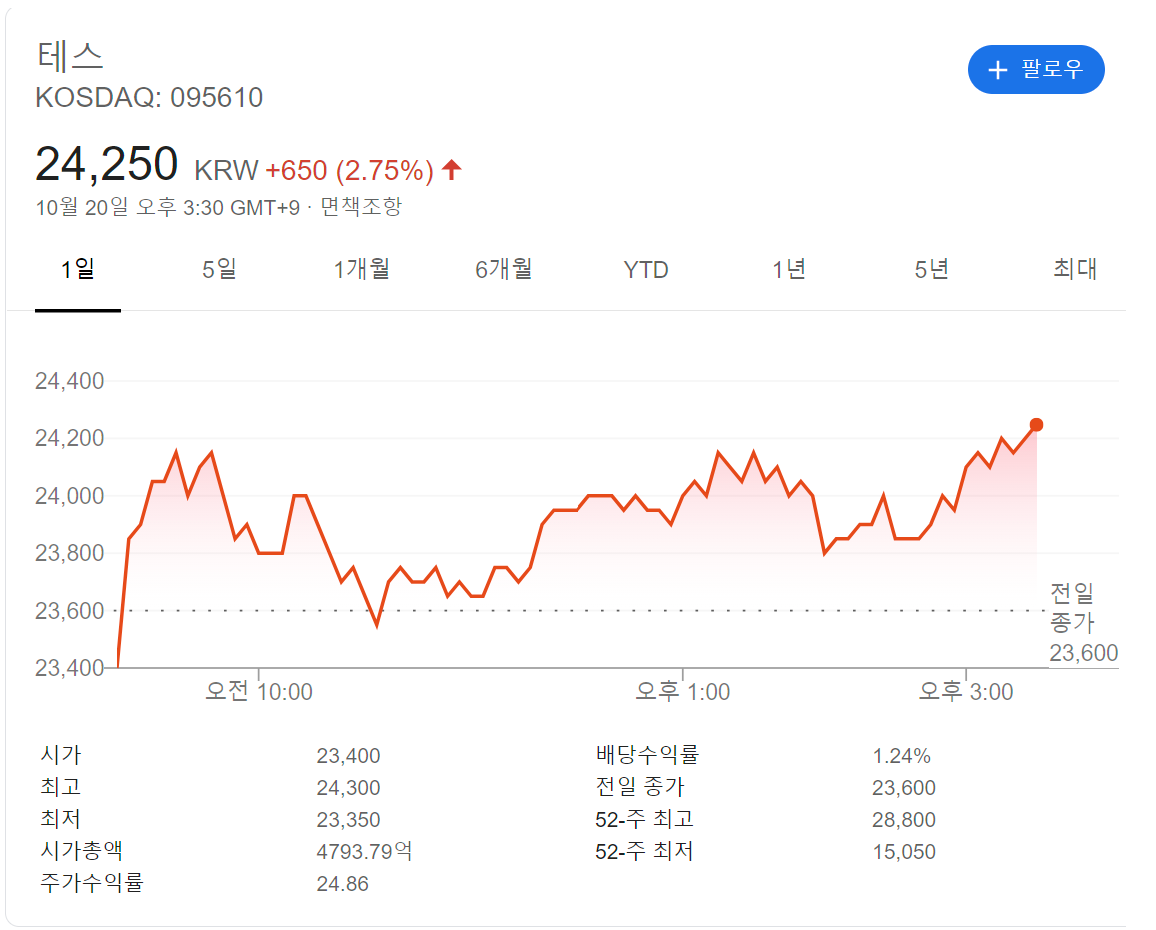Show the 최대 time range
The width and height of the screenshot is (1156, 930).
(1075, 269)
